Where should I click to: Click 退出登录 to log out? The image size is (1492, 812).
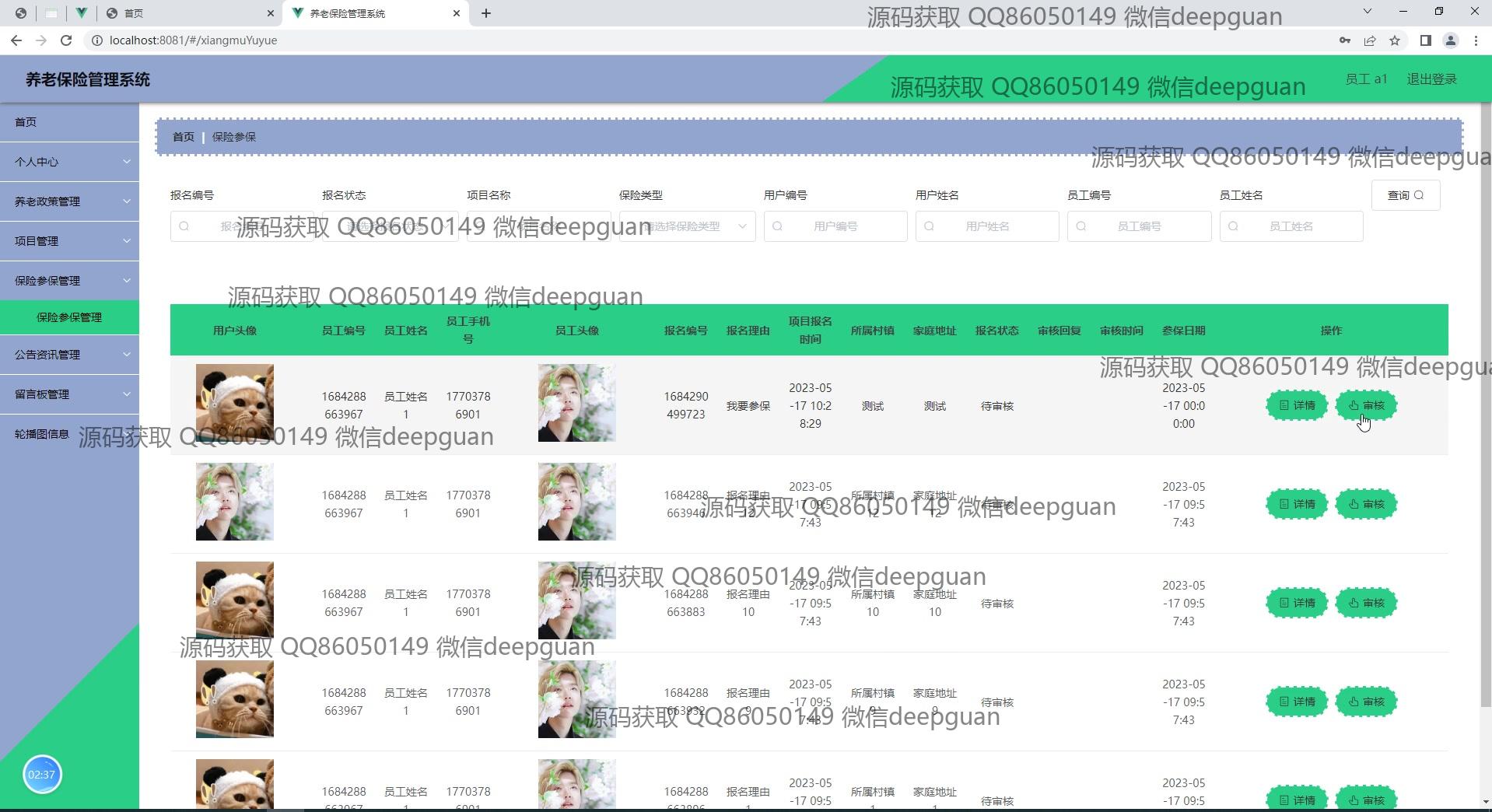coord(1431,79)
